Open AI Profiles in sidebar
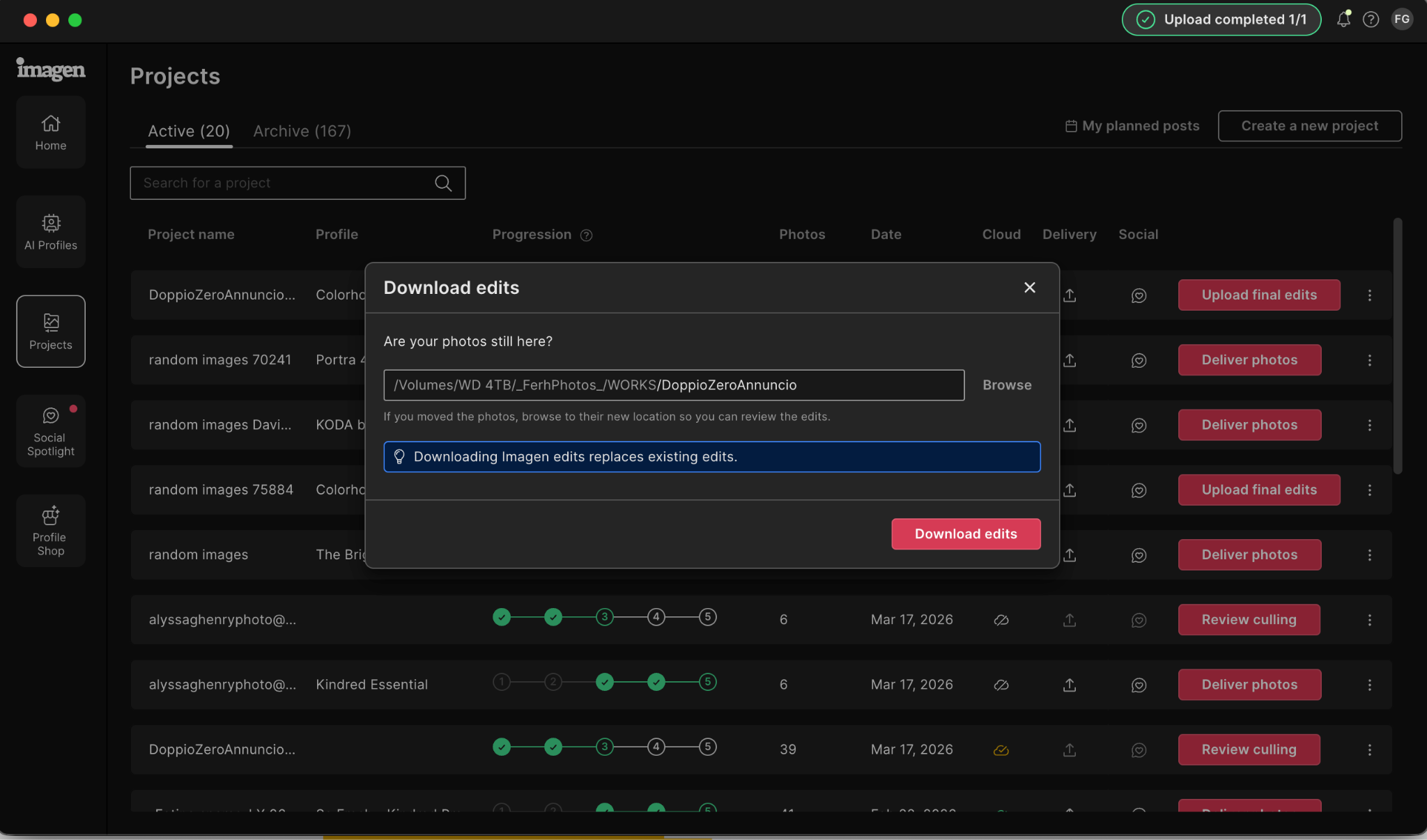Screen dimensions: 1427x840 tap(51, 232)
